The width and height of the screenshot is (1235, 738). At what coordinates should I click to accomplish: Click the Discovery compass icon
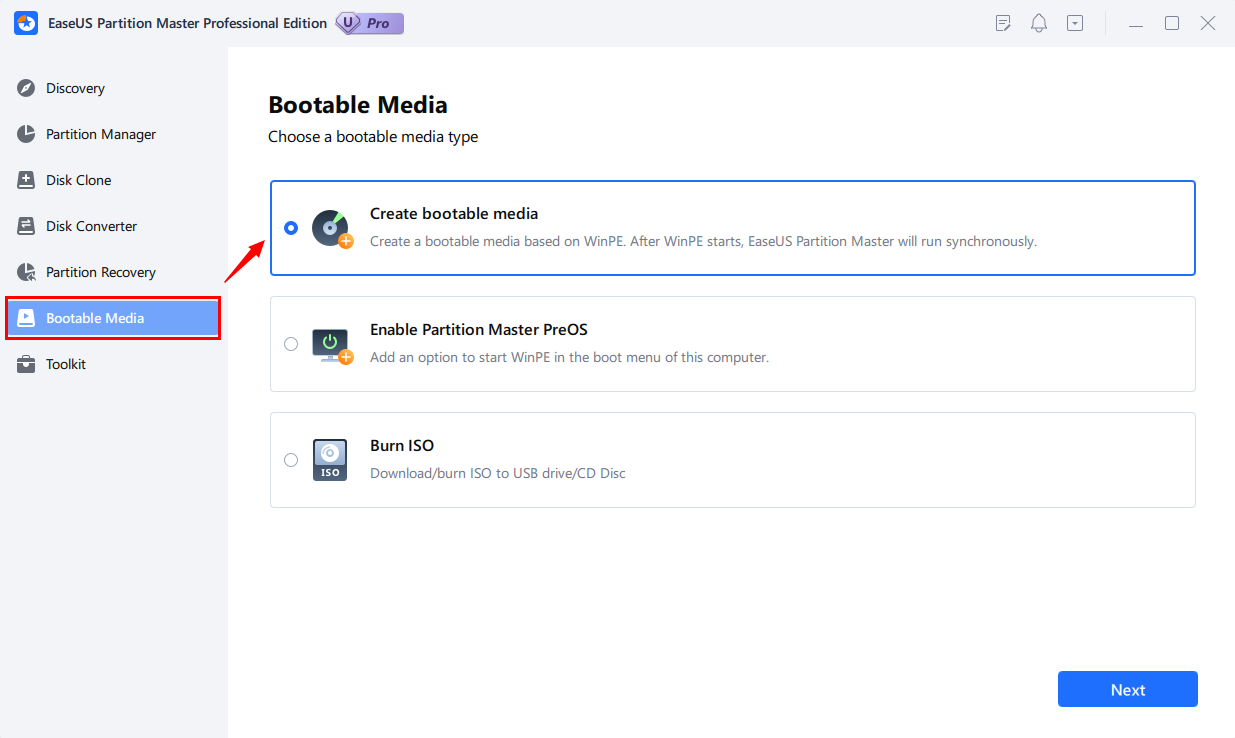click(x=27, y=88)
